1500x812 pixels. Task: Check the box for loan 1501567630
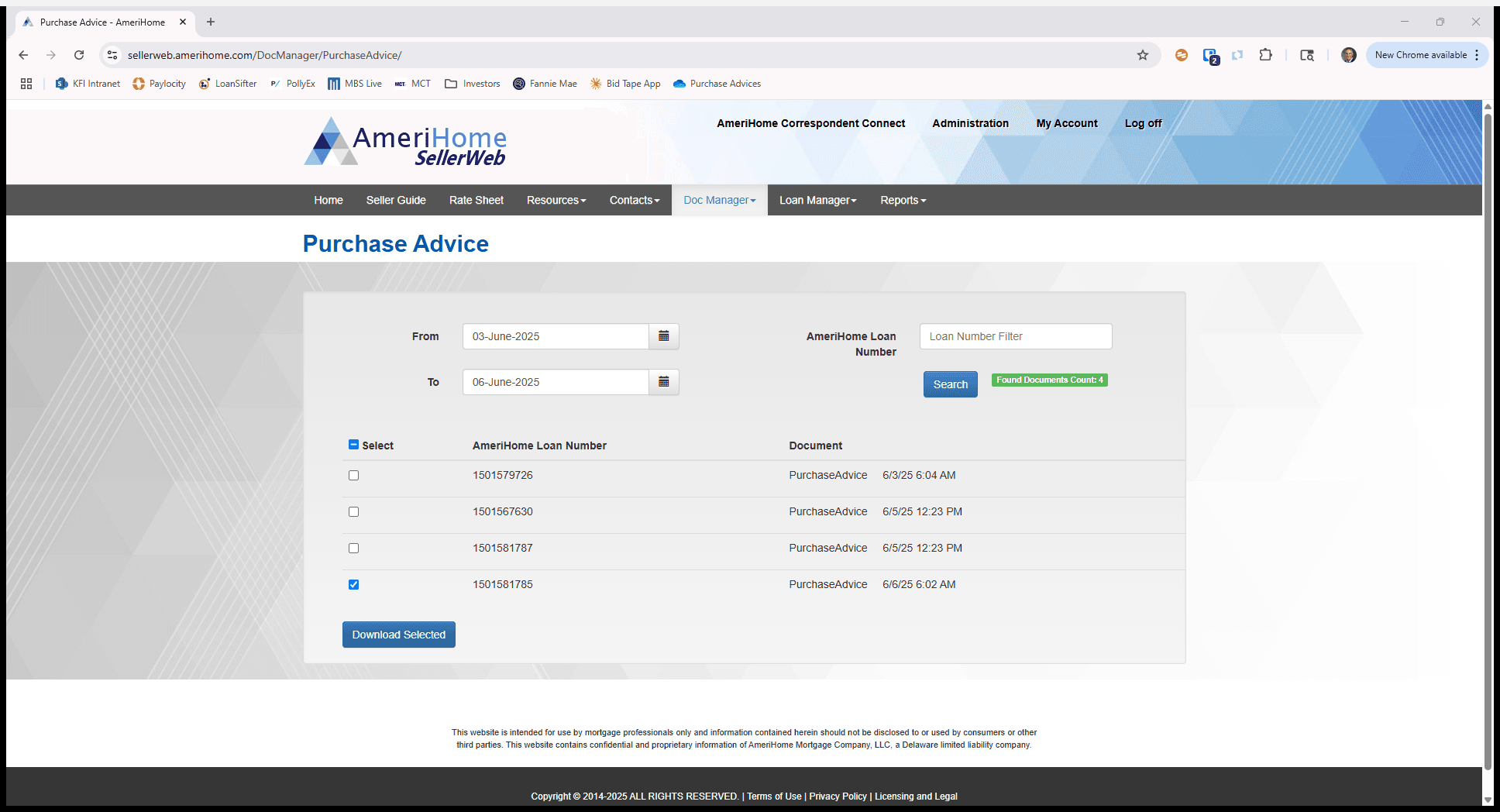(353, 511)
